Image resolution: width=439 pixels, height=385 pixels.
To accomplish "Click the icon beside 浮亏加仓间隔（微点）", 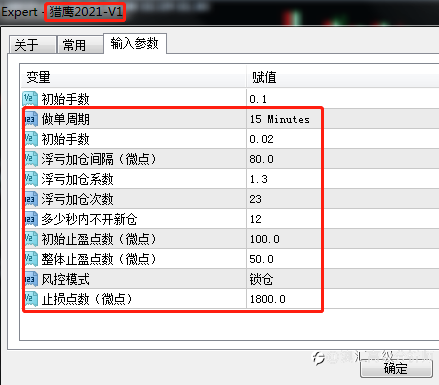I will tap(30, 159).
